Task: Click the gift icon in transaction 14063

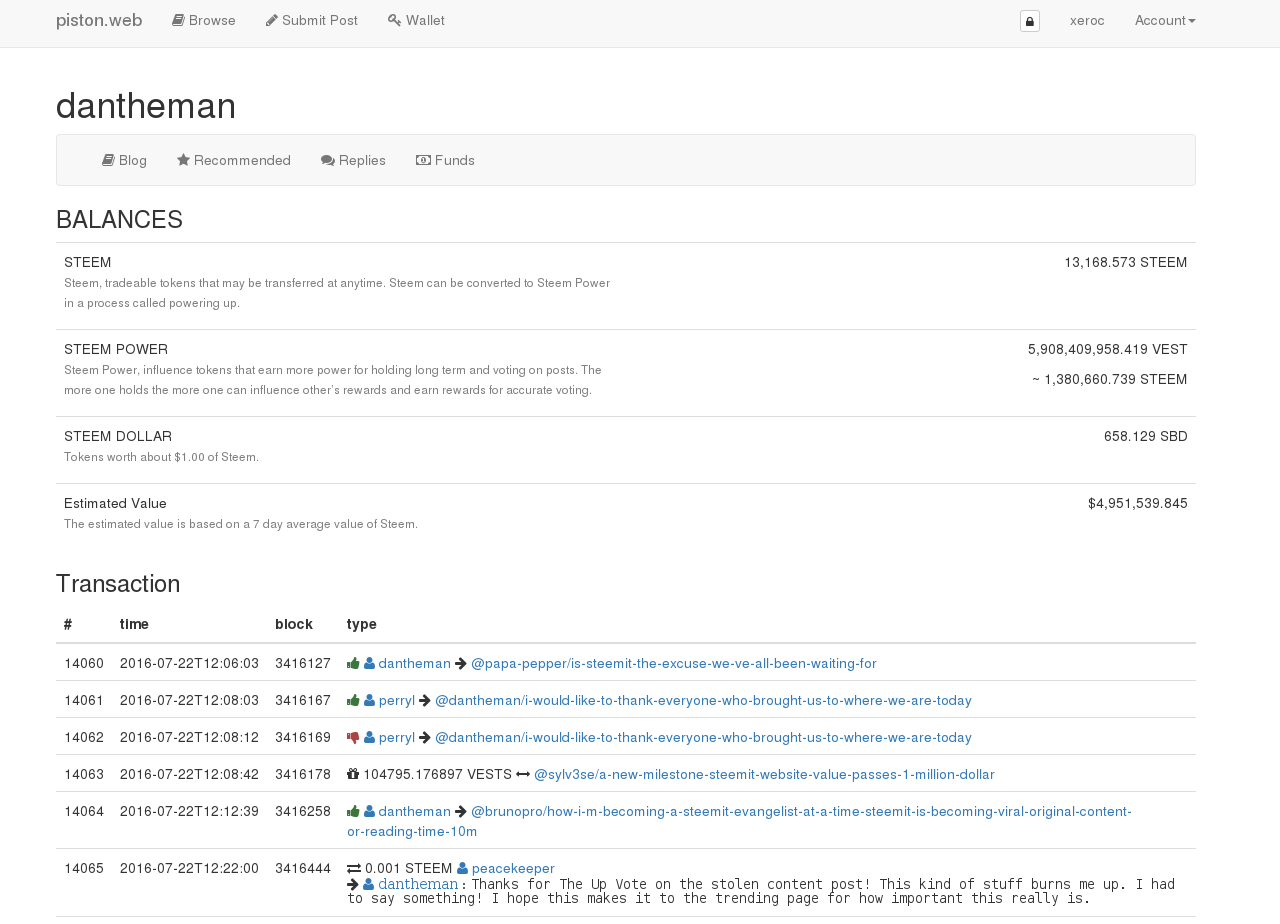Action: coord(353,774)
